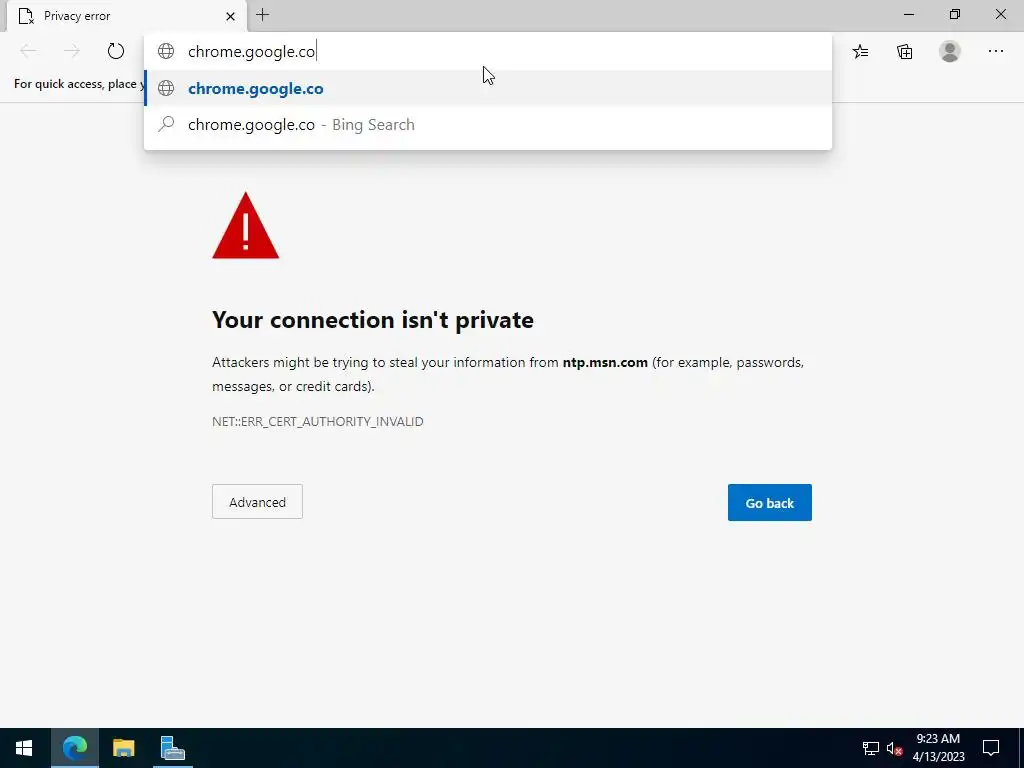Click the new tab plus button
Screen dimensions: 1024x768
263,15
